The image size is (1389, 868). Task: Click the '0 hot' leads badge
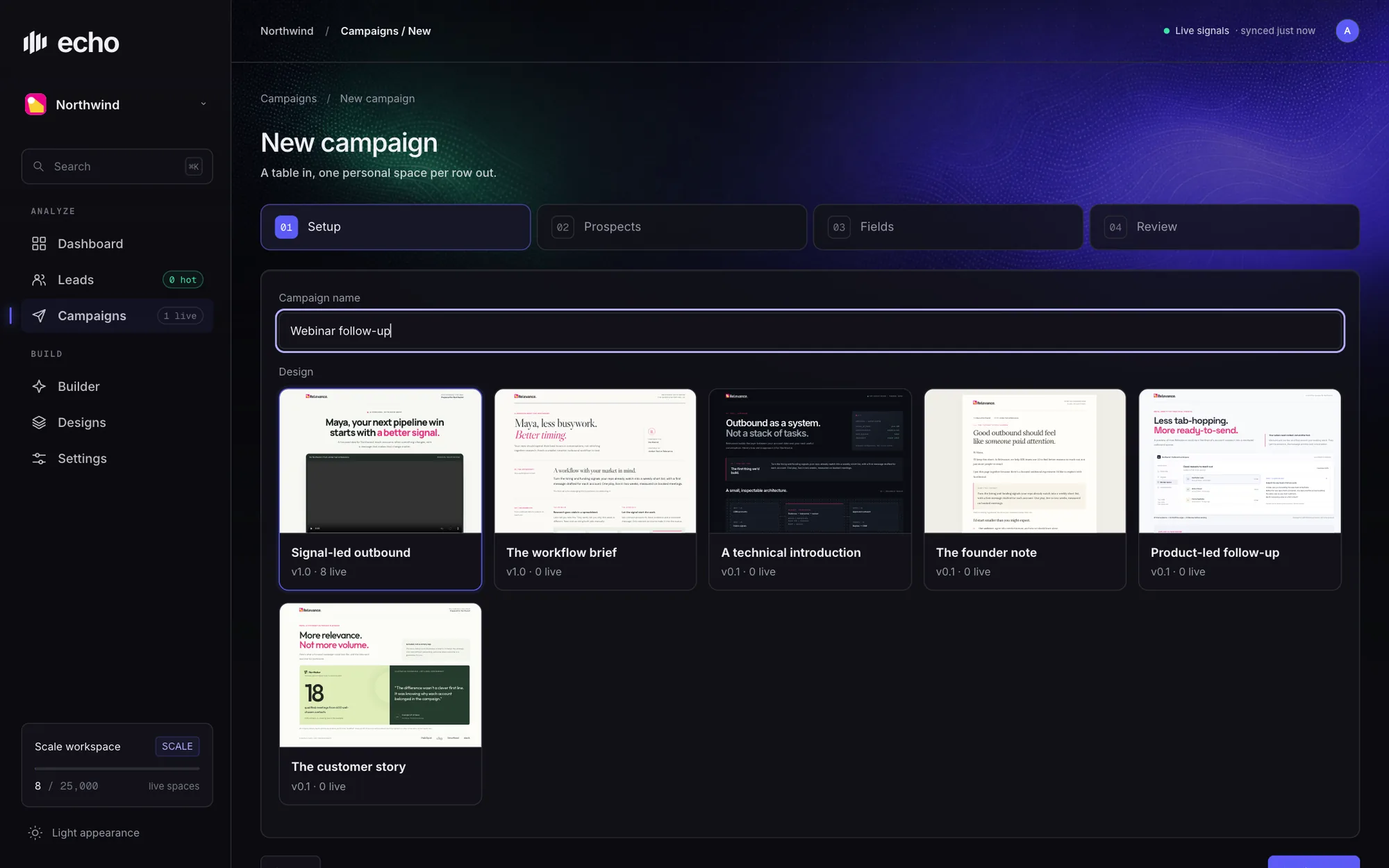(x=183, y=280)
